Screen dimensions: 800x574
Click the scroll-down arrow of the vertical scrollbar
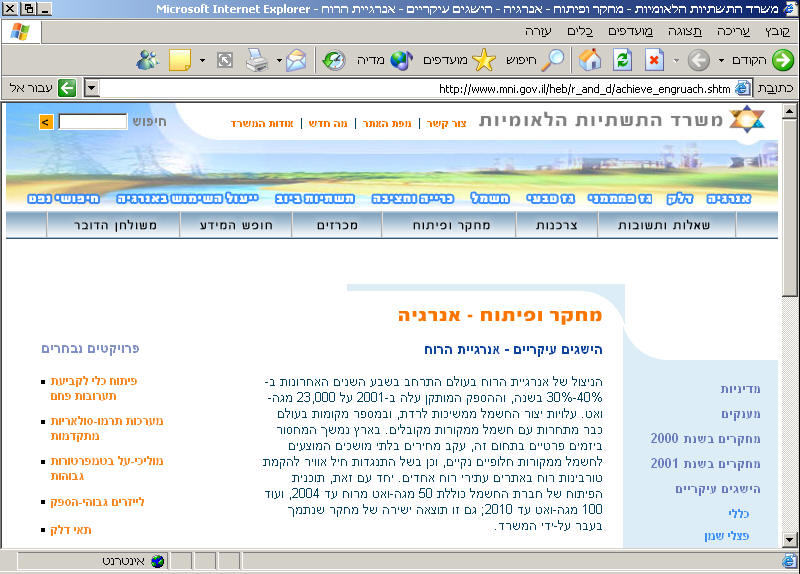[789, 541]
